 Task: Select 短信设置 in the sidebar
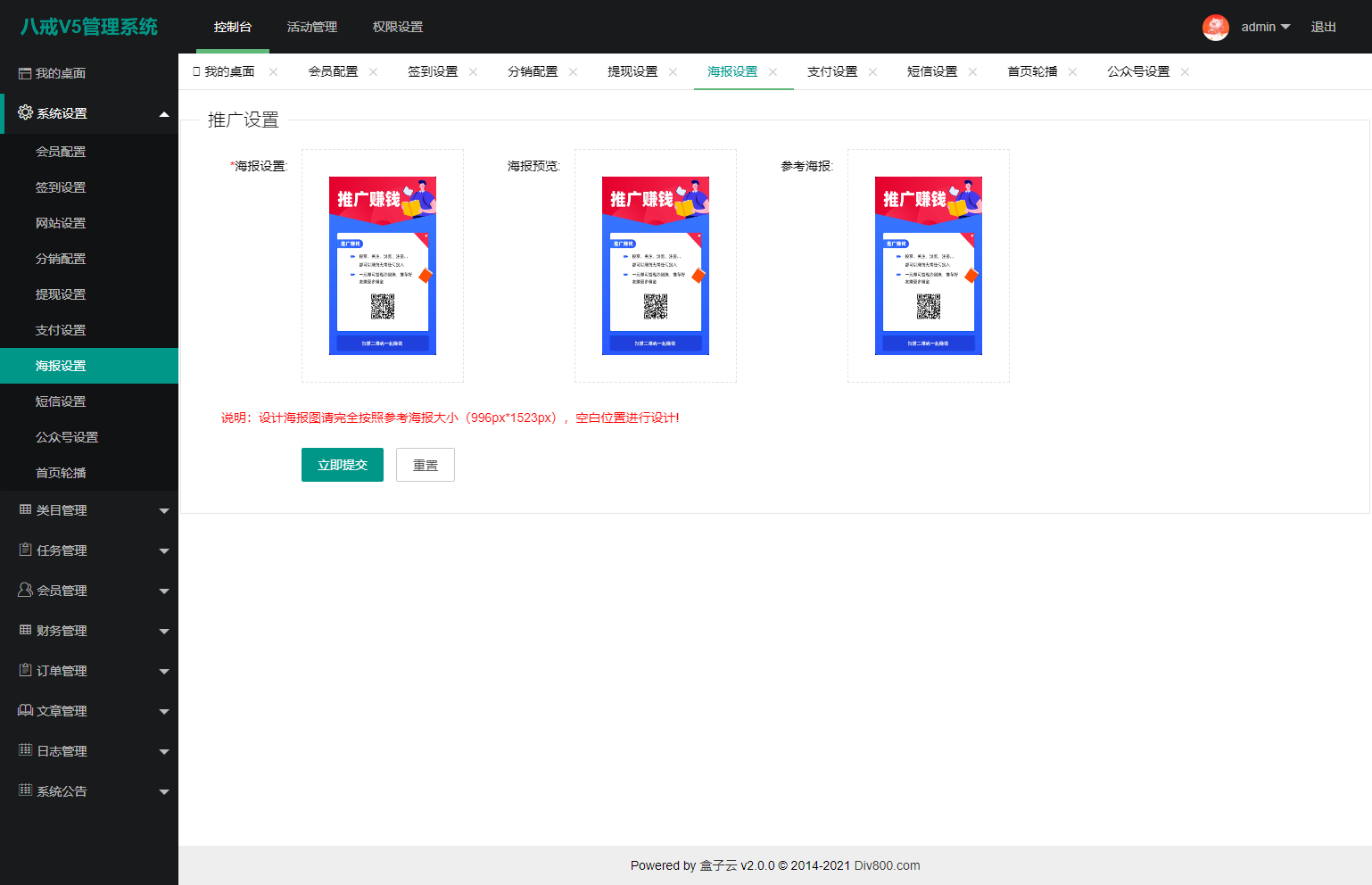click(x=61, y=401)
